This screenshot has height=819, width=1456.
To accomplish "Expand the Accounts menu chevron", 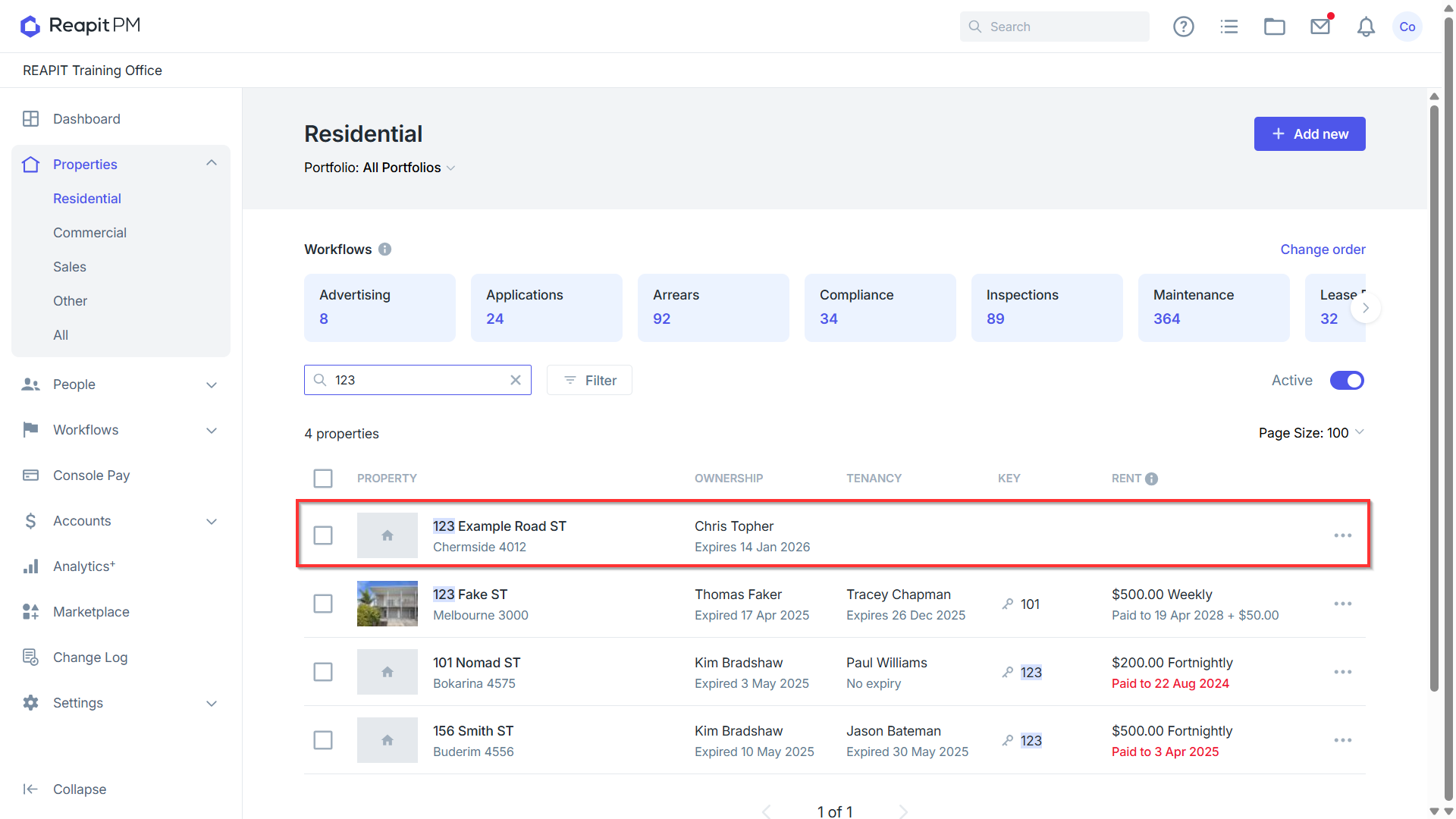I will click(212, 522).
